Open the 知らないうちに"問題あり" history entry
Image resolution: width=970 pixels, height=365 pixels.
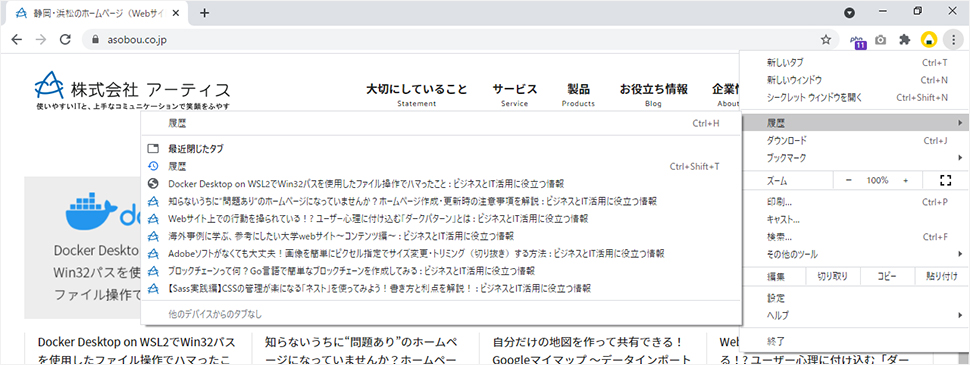coord(441,201)
